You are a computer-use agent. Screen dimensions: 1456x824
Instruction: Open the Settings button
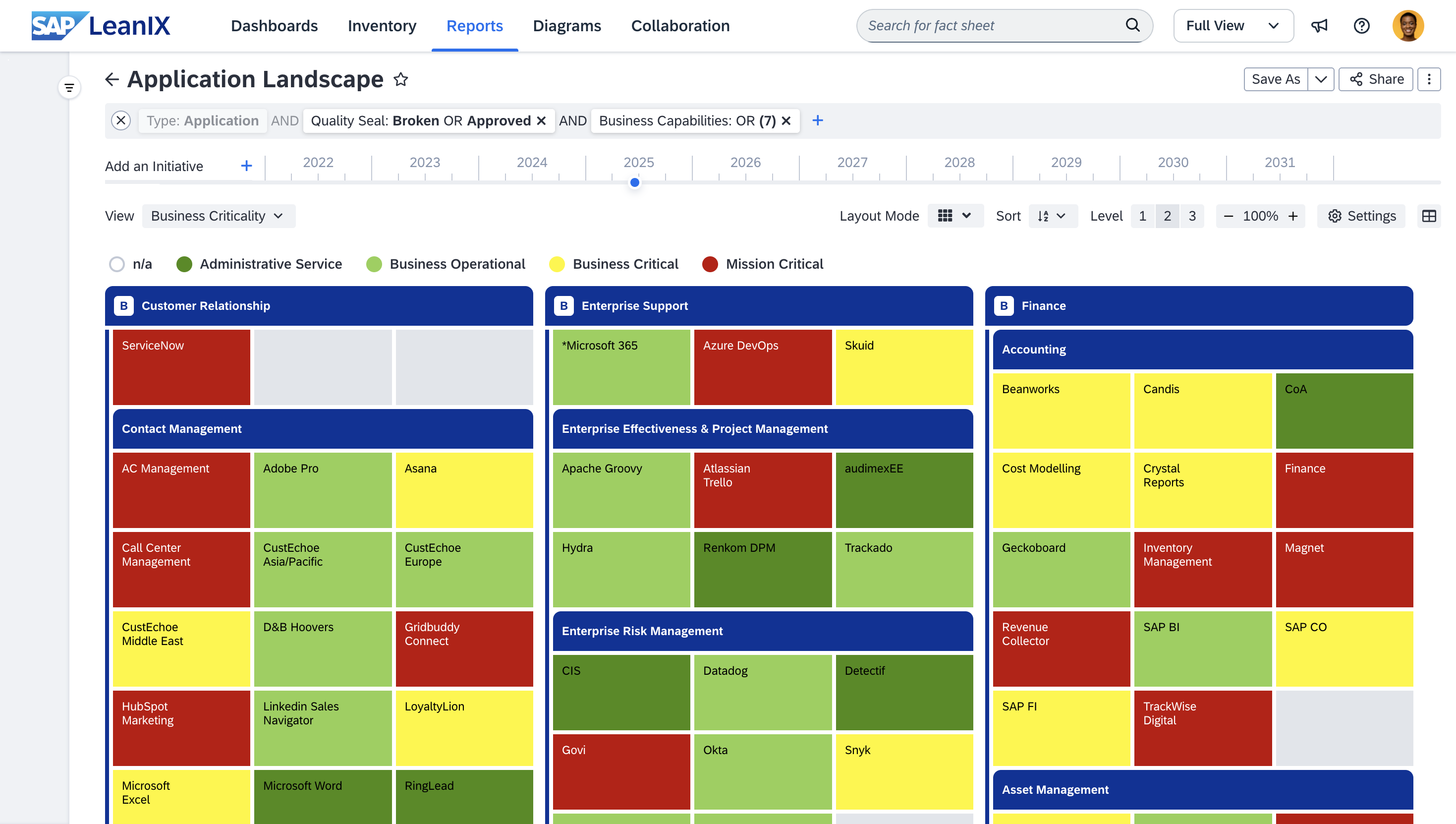pyautogui.click(x=1361, y=216)
